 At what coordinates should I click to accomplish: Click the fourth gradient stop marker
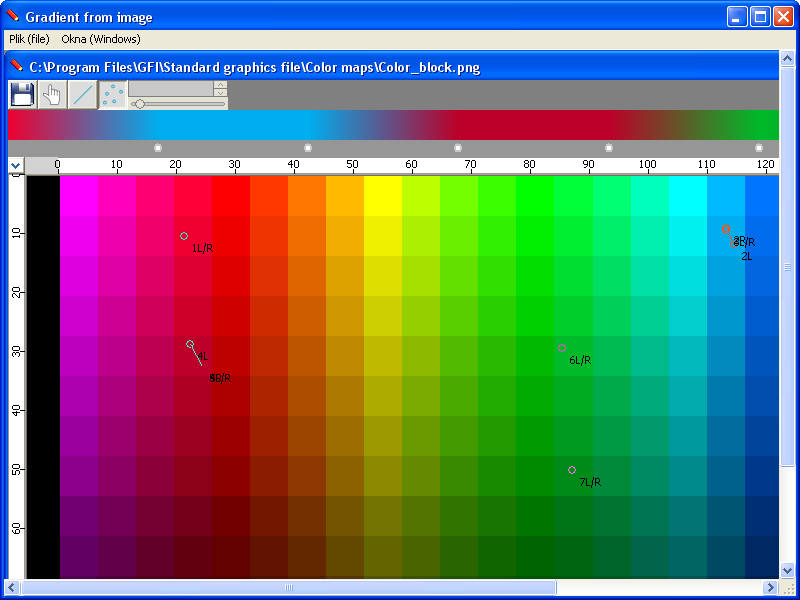coord(609,147)
